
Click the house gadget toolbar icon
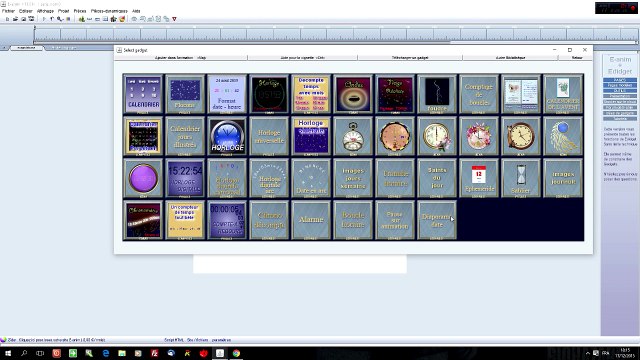tap(113, 19)
